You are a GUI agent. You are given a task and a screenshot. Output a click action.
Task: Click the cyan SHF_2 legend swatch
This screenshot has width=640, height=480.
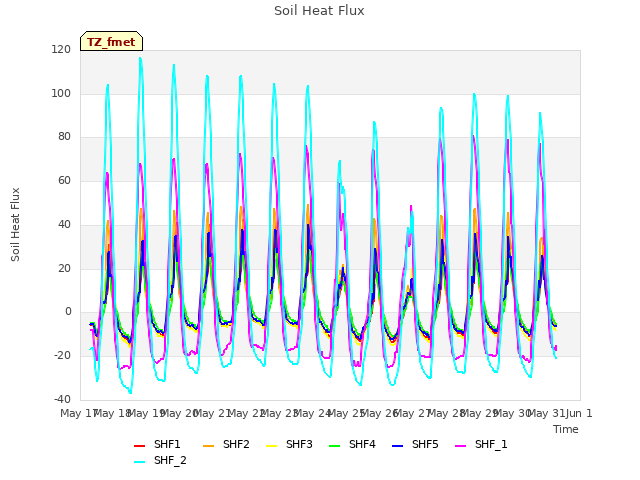click(x=140, y=462)
